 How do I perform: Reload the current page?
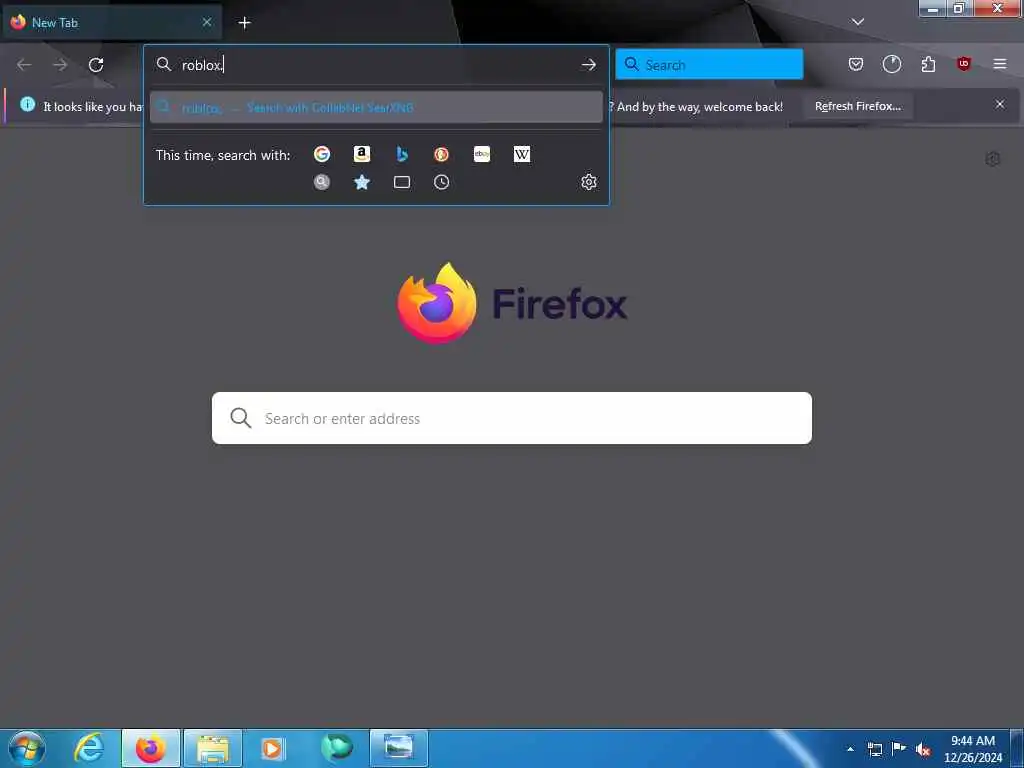pyautogui.click(x=96, y=65)
